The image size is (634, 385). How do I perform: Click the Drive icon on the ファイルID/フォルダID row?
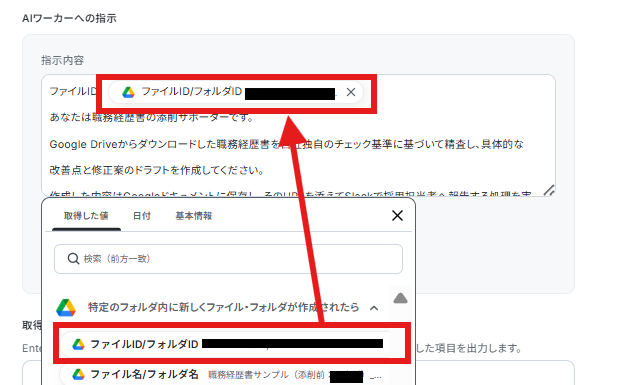78,344
